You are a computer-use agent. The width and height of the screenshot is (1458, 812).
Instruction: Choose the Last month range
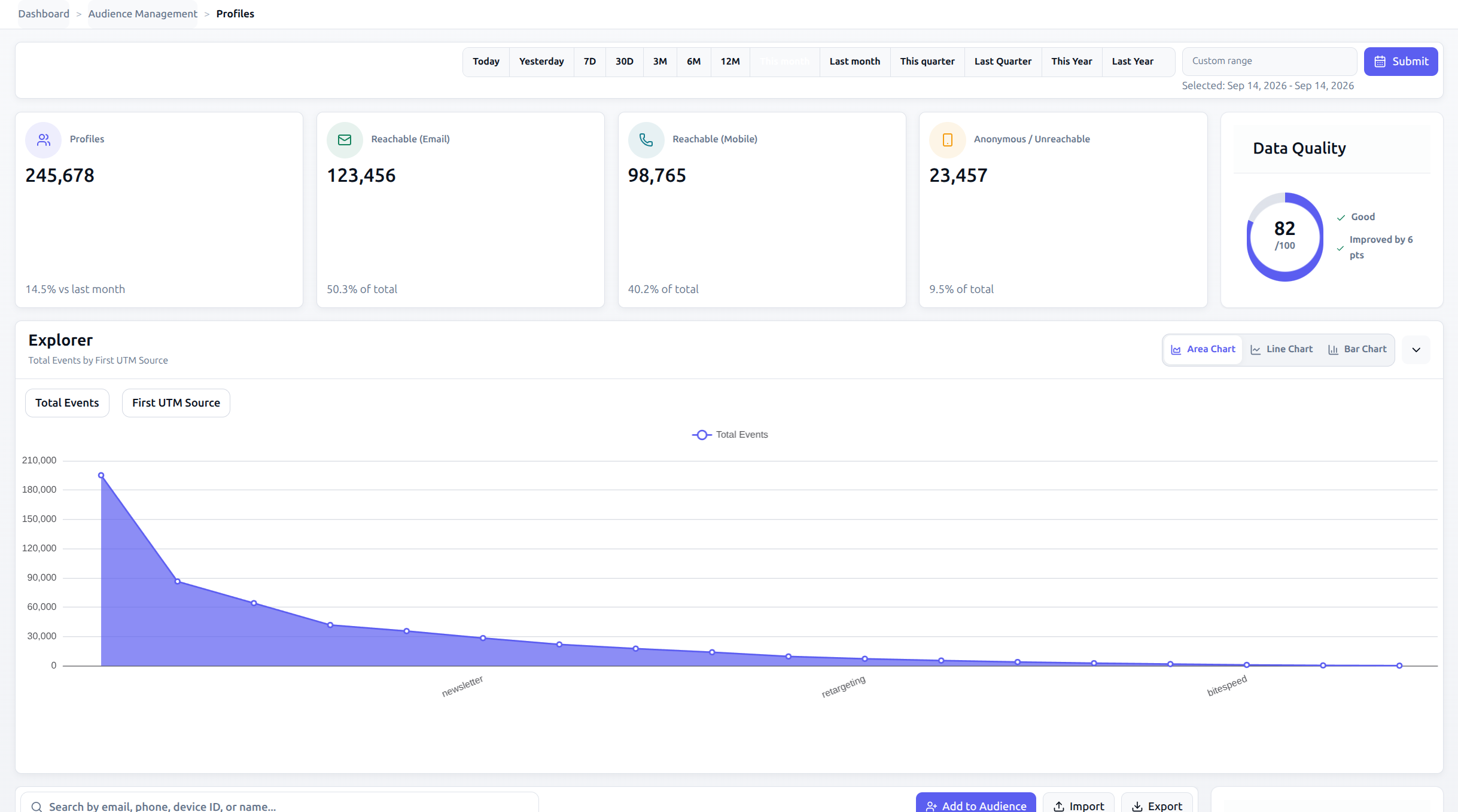[x=855, y=62]
